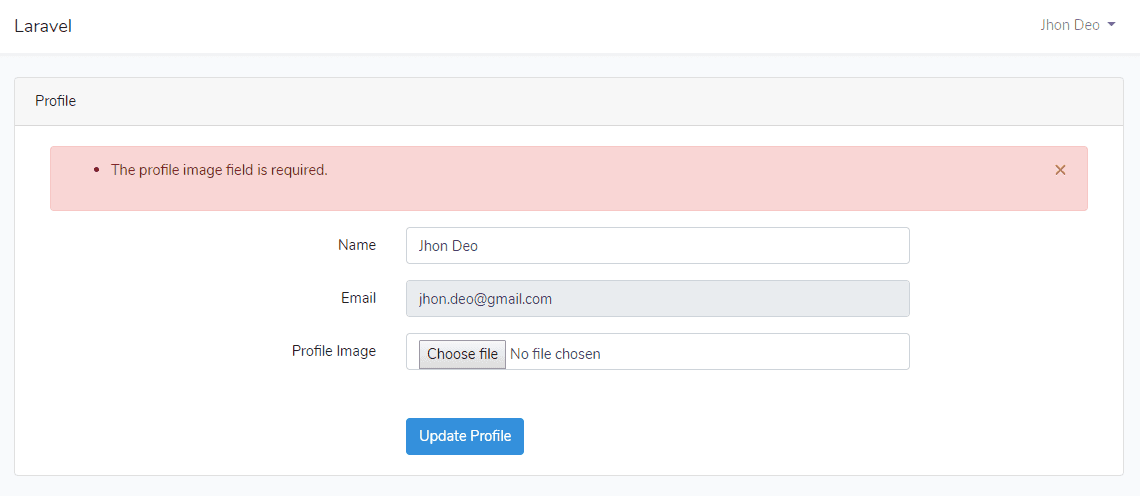Focus the Name input field
This screenshot has width=1140, height=496.
coord(657,246)
